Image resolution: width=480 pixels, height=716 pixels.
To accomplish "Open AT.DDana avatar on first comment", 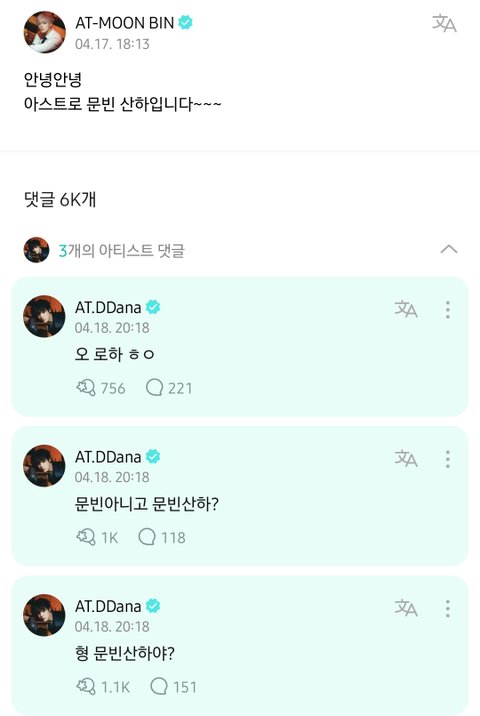I will (44, 316).
